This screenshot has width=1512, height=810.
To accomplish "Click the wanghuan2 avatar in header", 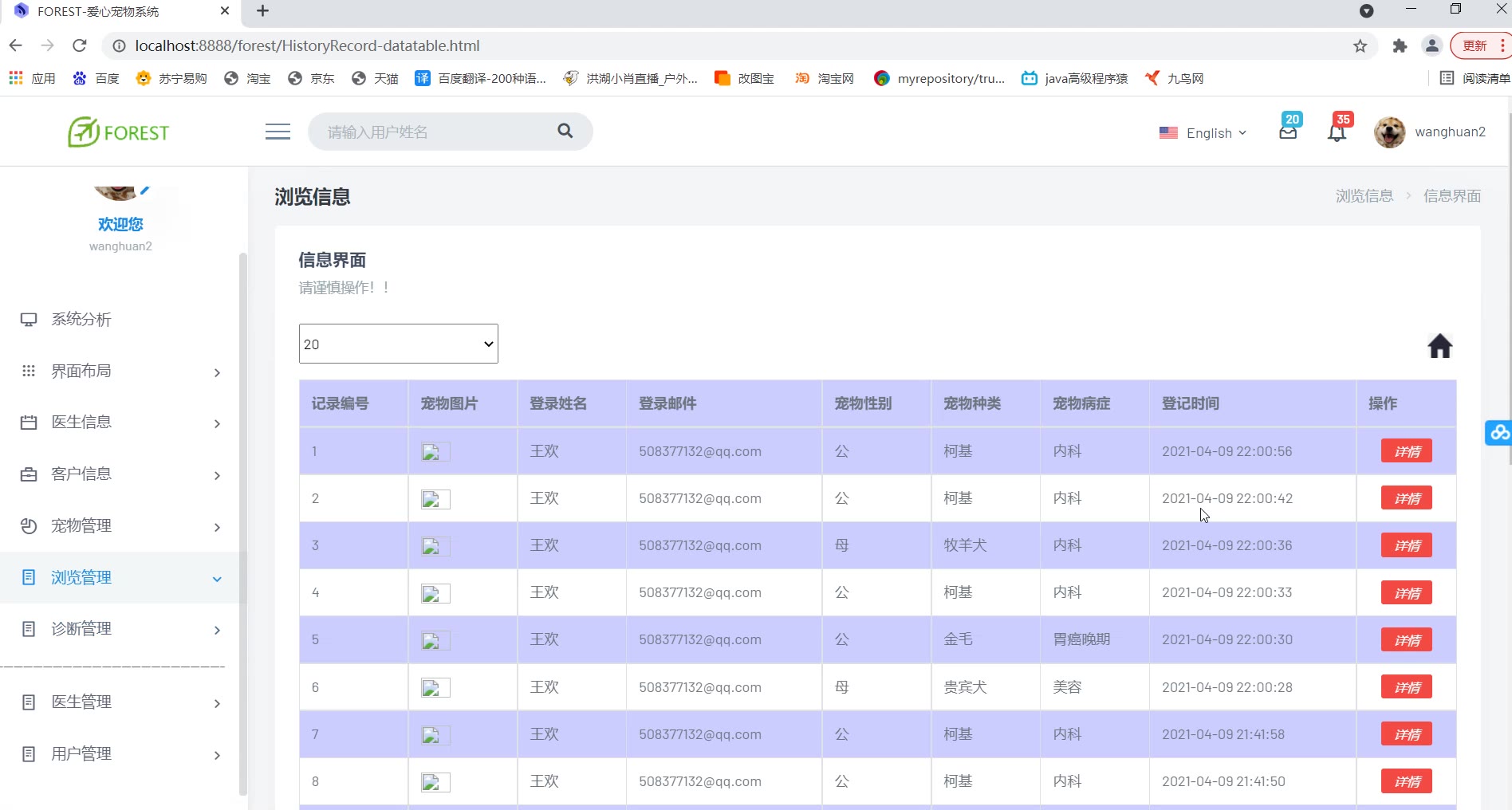I will [1390, 132].
